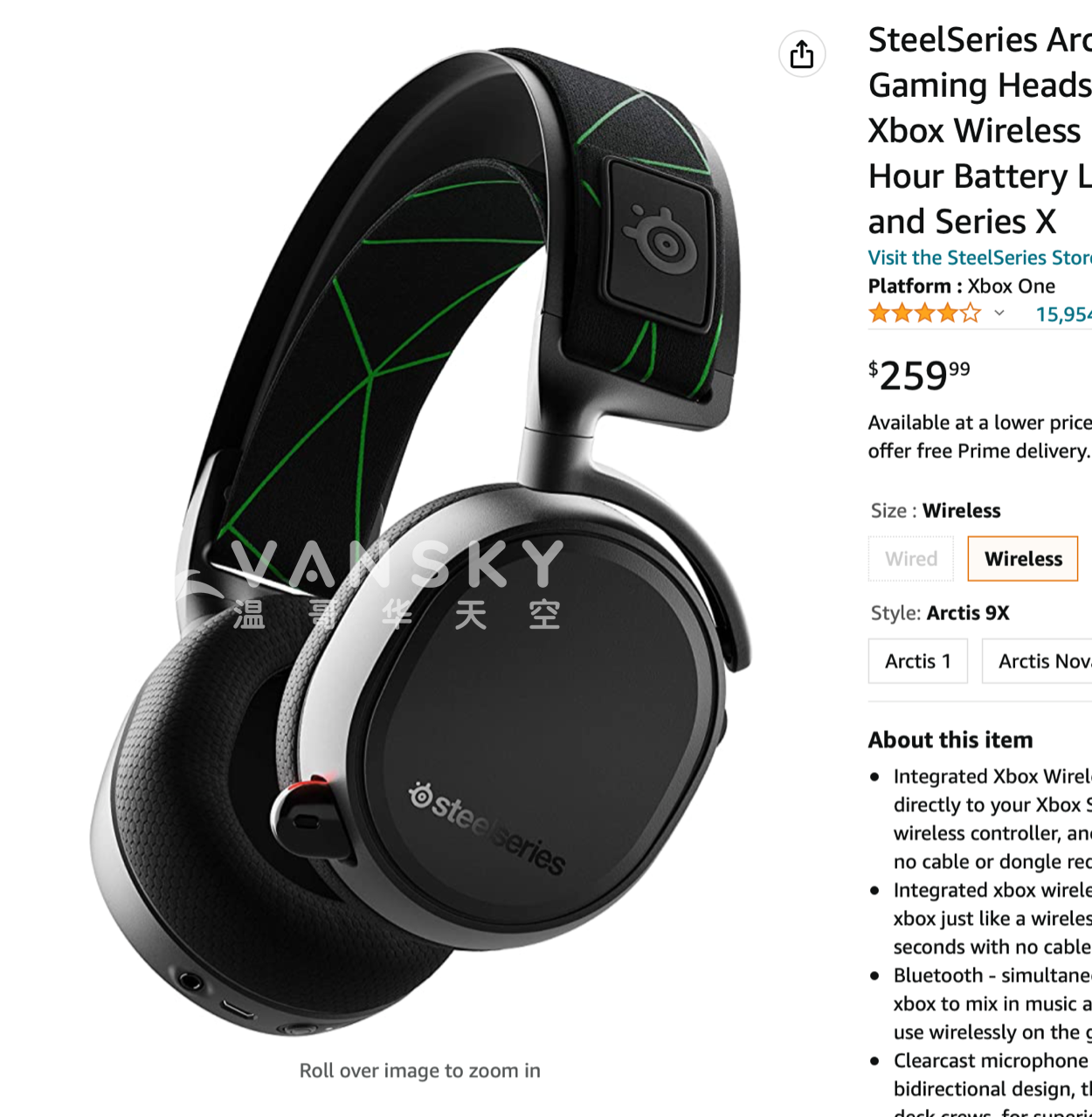Click the Platform Xbox One label

[961, 286]
